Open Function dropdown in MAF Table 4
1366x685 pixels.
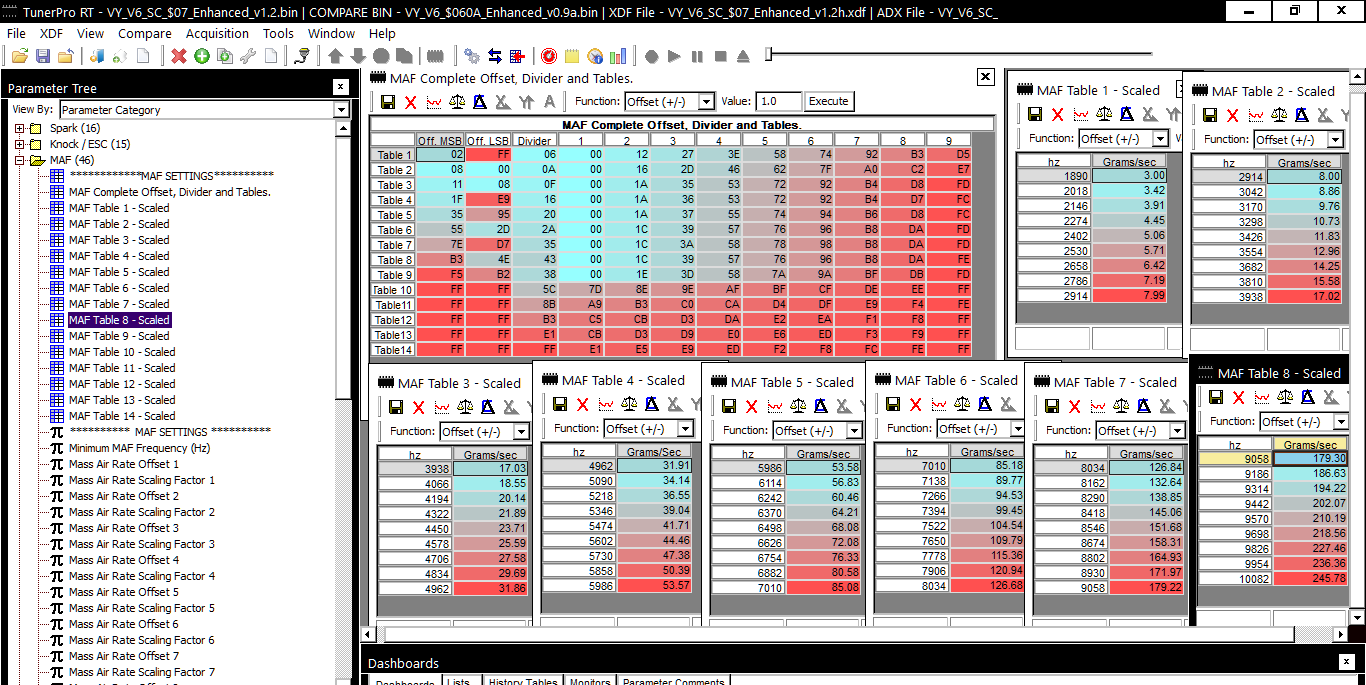coord(685,428)
